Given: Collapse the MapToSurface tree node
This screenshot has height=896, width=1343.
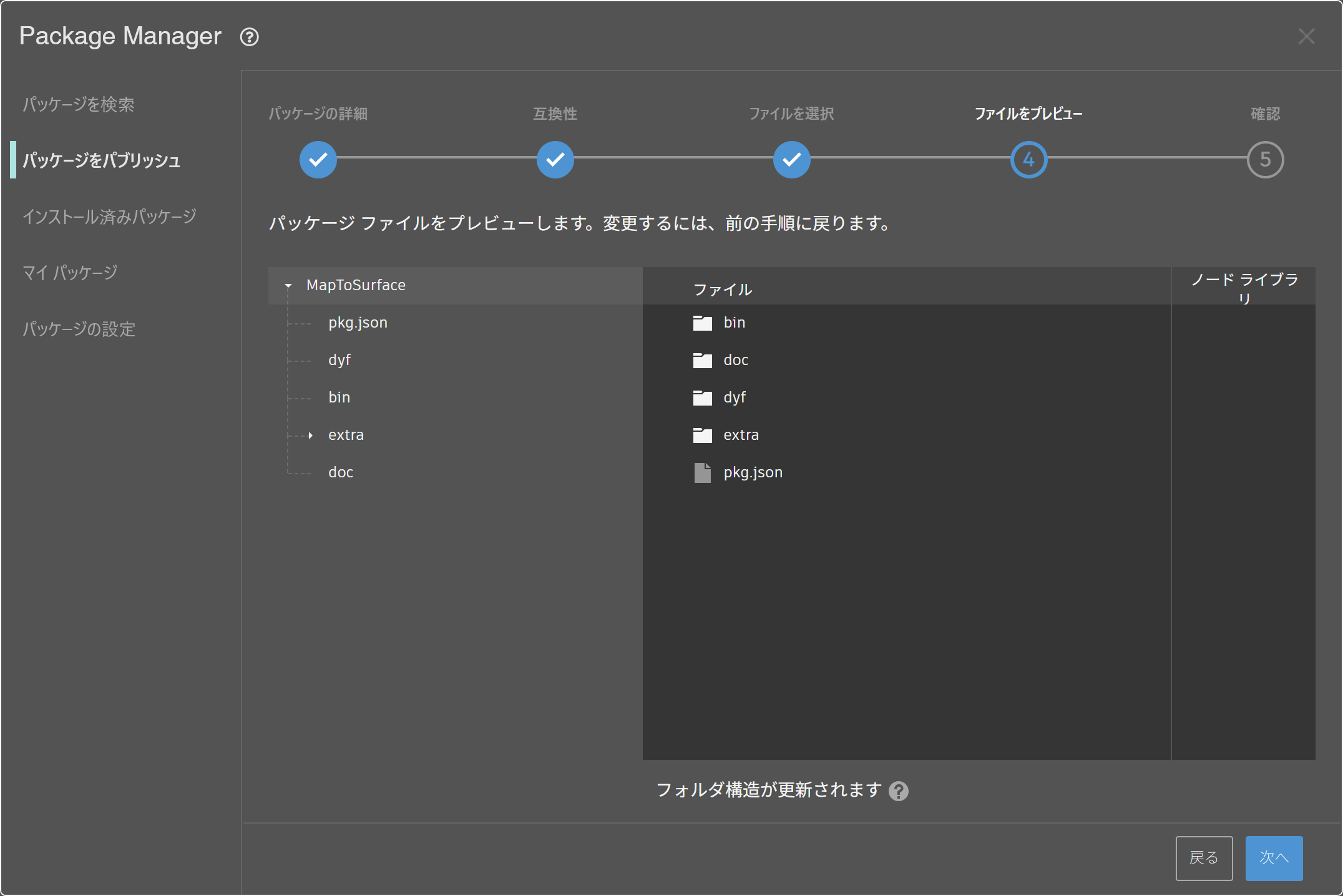Looking at the screenshot, I should [288, 286].
